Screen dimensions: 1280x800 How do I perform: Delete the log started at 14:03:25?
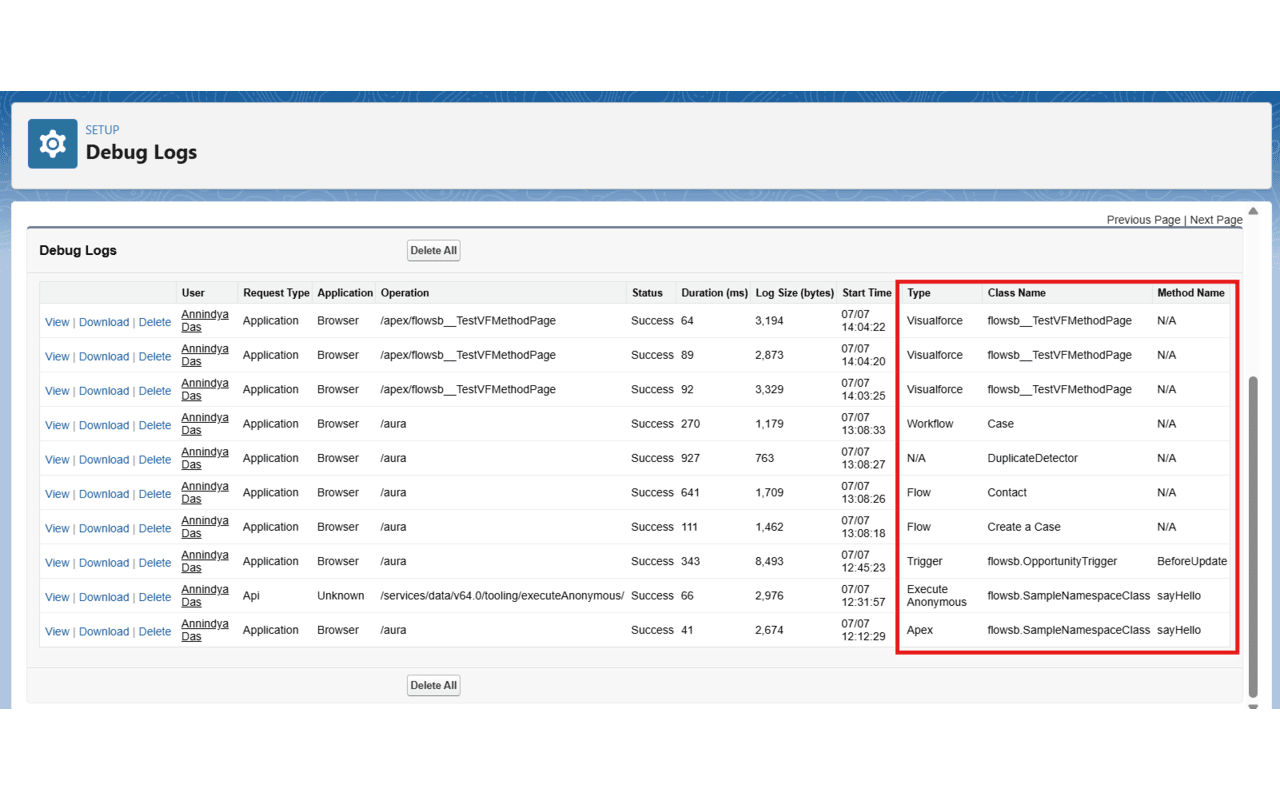pyautogui.click(x=155, y=391)
